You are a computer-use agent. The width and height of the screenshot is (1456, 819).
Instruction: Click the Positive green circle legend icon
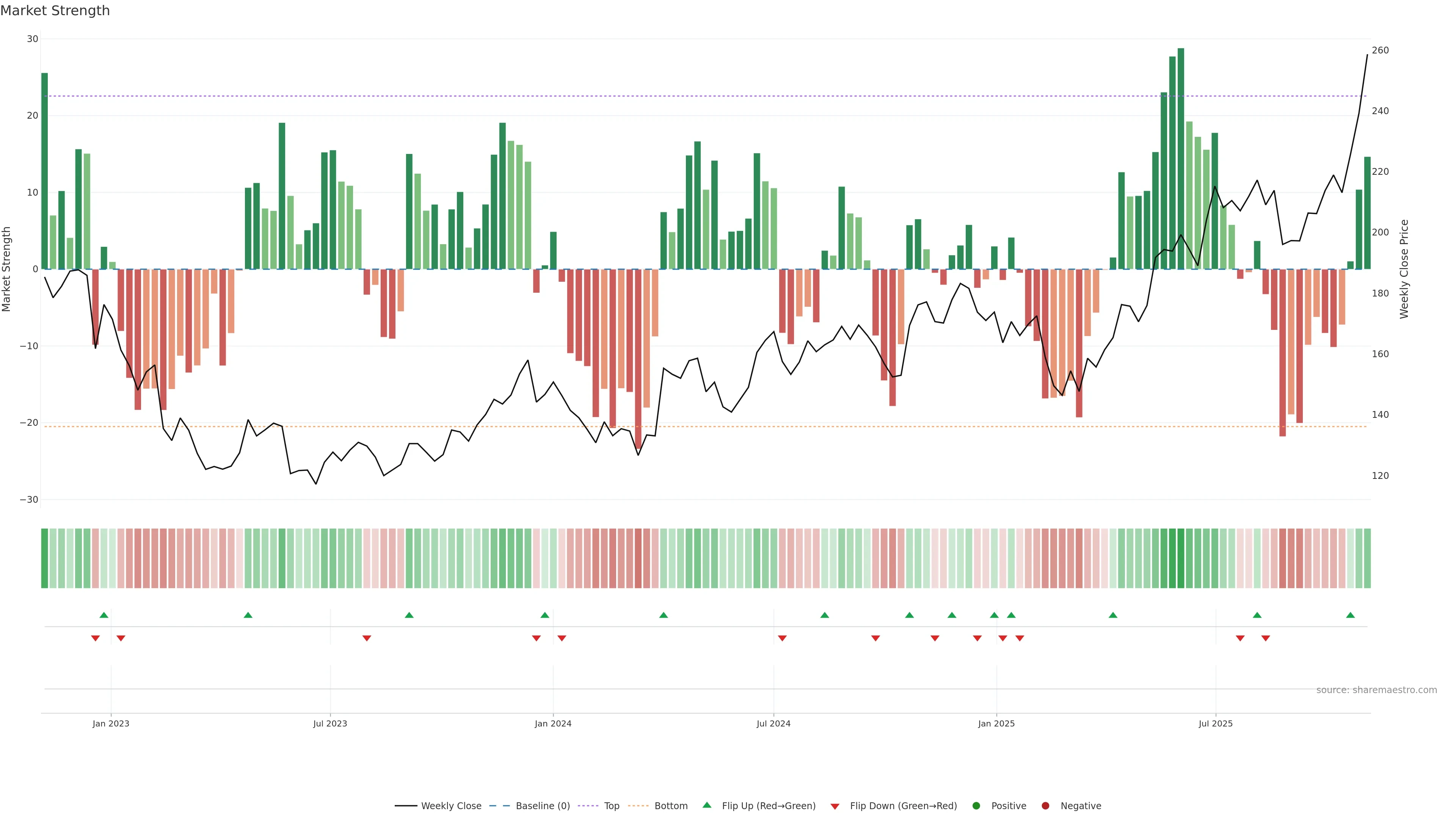976,805
